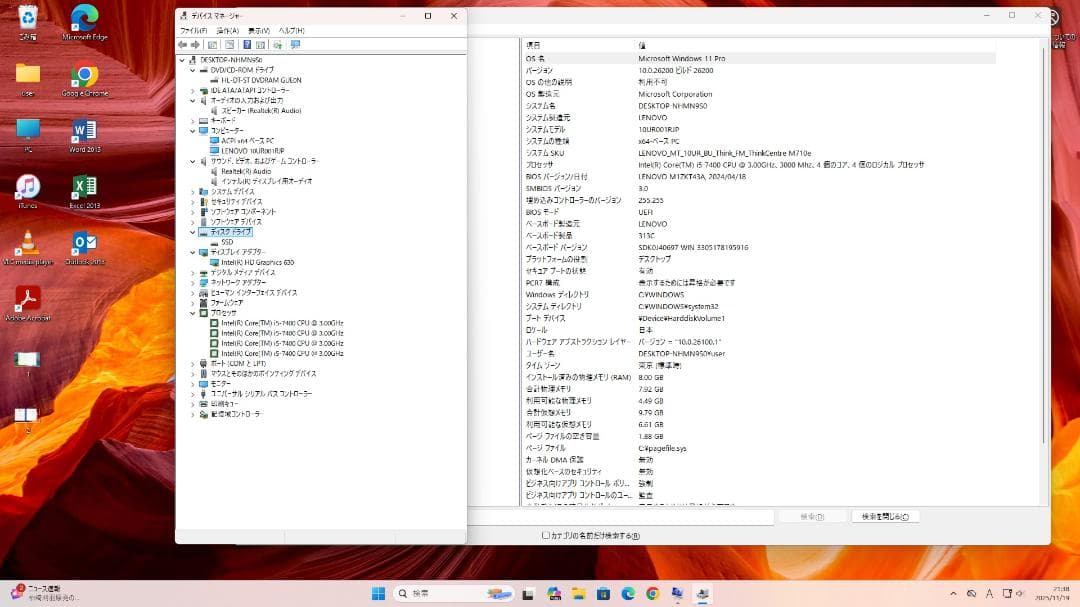Expand the Network Adapters category
The height and width of the screenshot is (607, 1080).
[x=193, y=283]
